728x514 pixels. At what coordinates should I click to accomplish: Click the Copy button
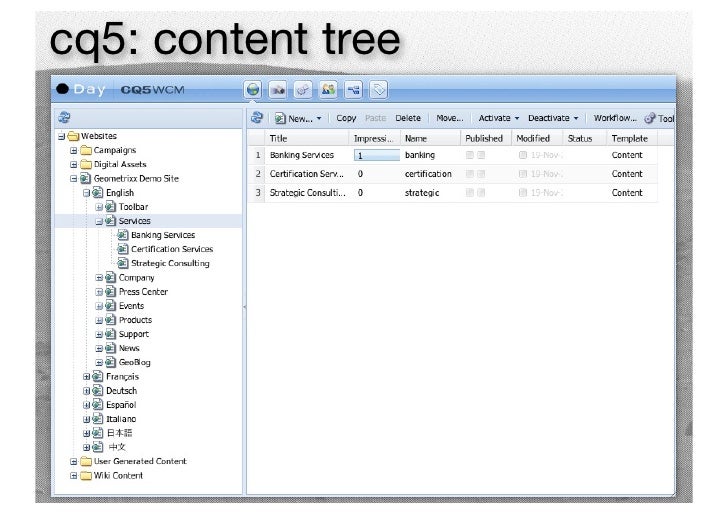(x=346, y=118)
